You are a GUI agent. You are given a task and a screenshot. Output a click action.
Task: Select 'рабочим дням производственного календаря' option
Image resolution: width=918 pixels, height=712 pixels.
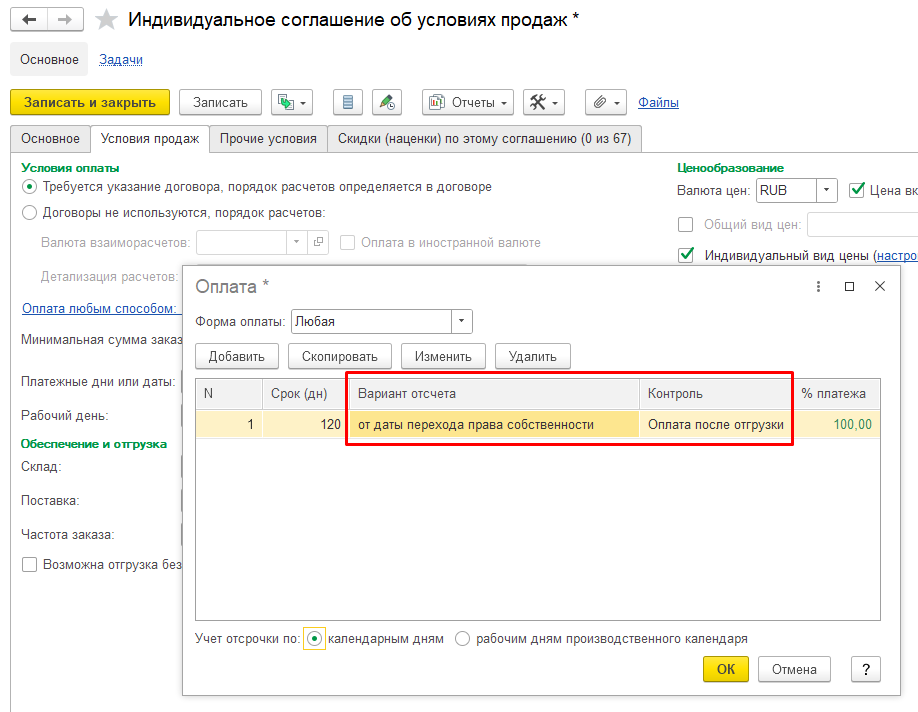pyautogui.click(x=463, y=638)
